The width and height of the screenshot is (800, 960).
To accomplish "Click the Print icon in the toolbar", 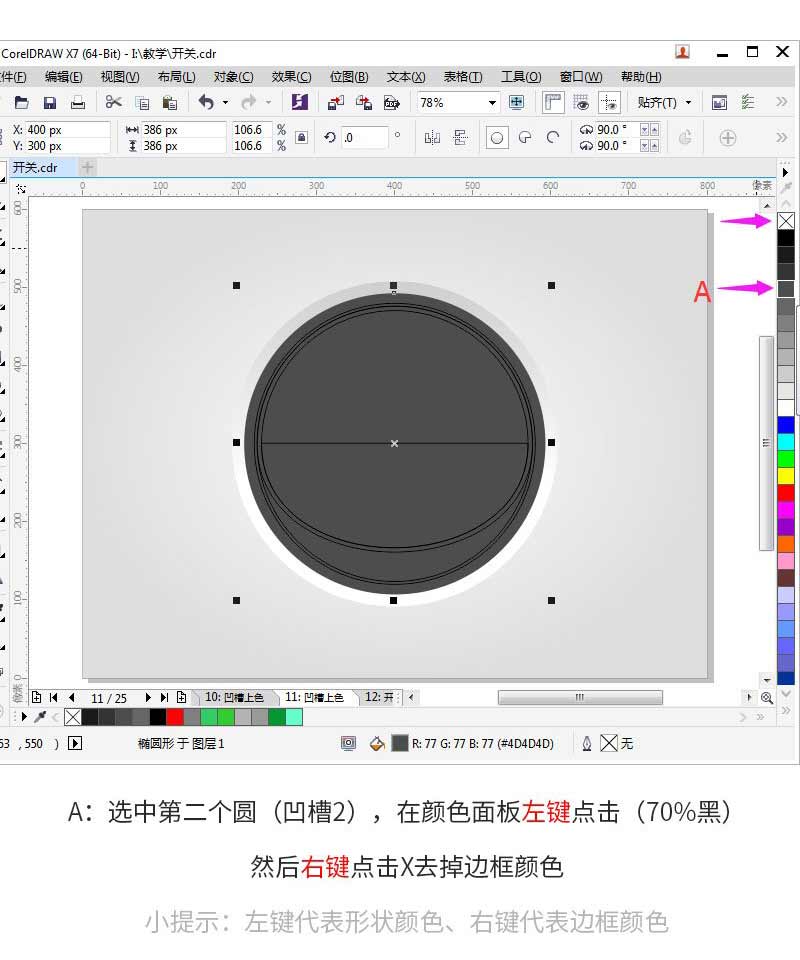I will 78,102.
